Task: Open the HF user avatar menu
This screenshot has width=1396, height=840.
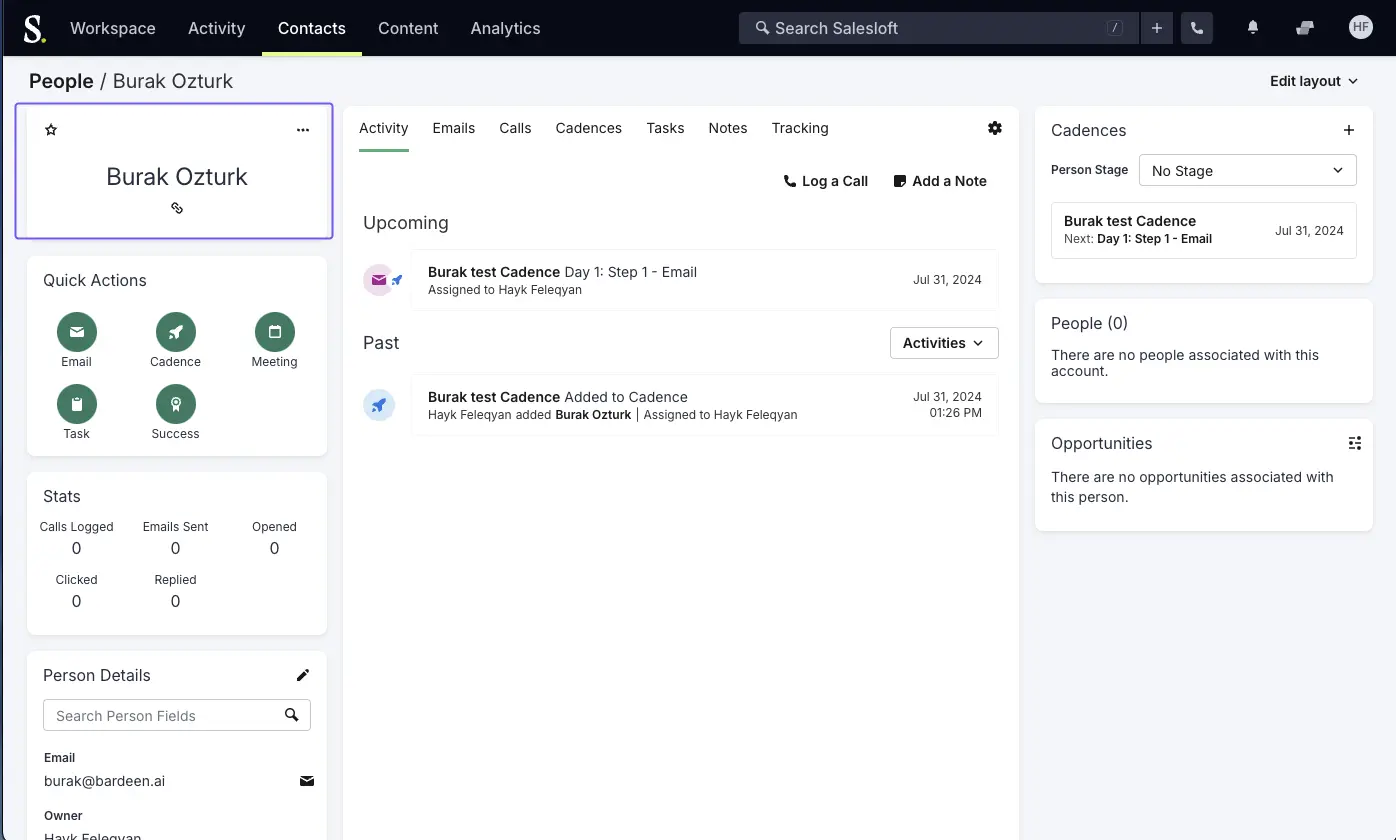Action: tap(1360, 28)
